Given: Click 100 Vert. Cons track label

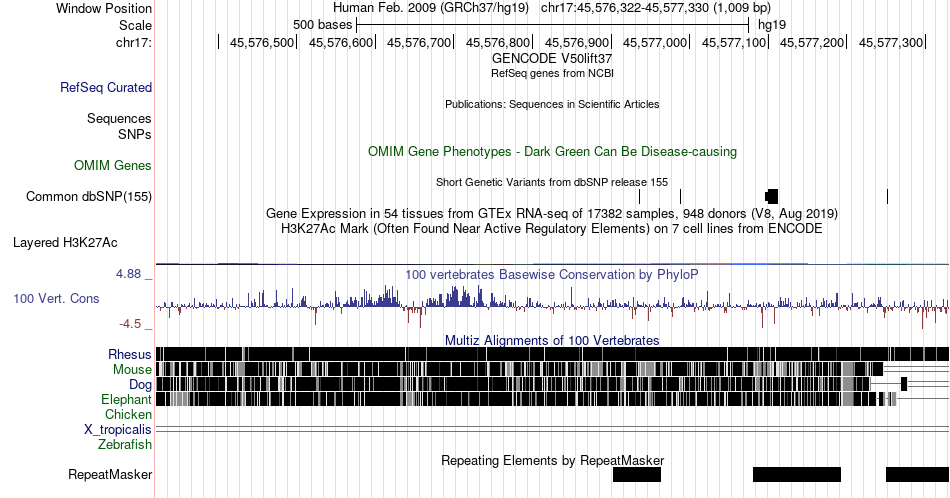Looking at the screenshot, I should [x=56, y=298].
